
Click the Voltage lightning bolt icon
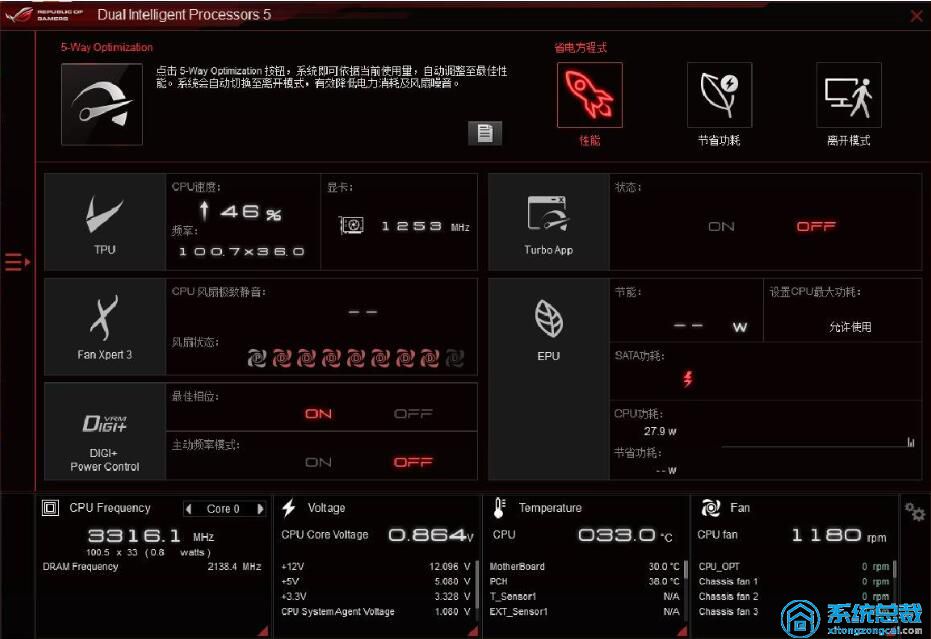(289, 508)
